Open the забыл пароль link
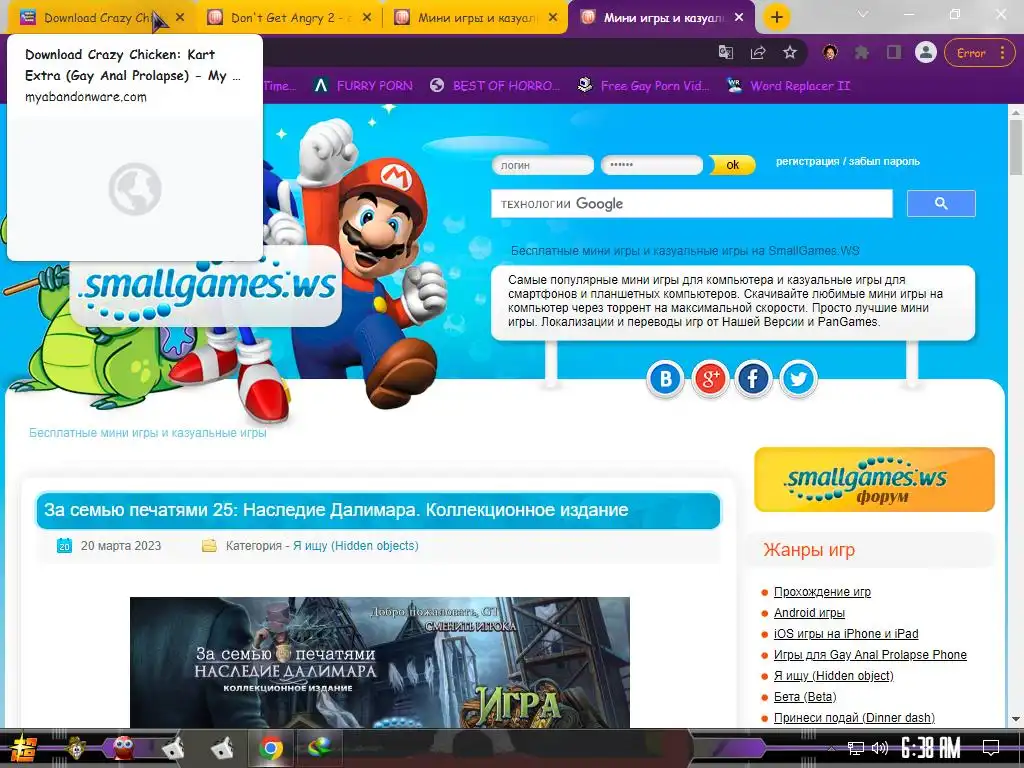 [884, 161]
